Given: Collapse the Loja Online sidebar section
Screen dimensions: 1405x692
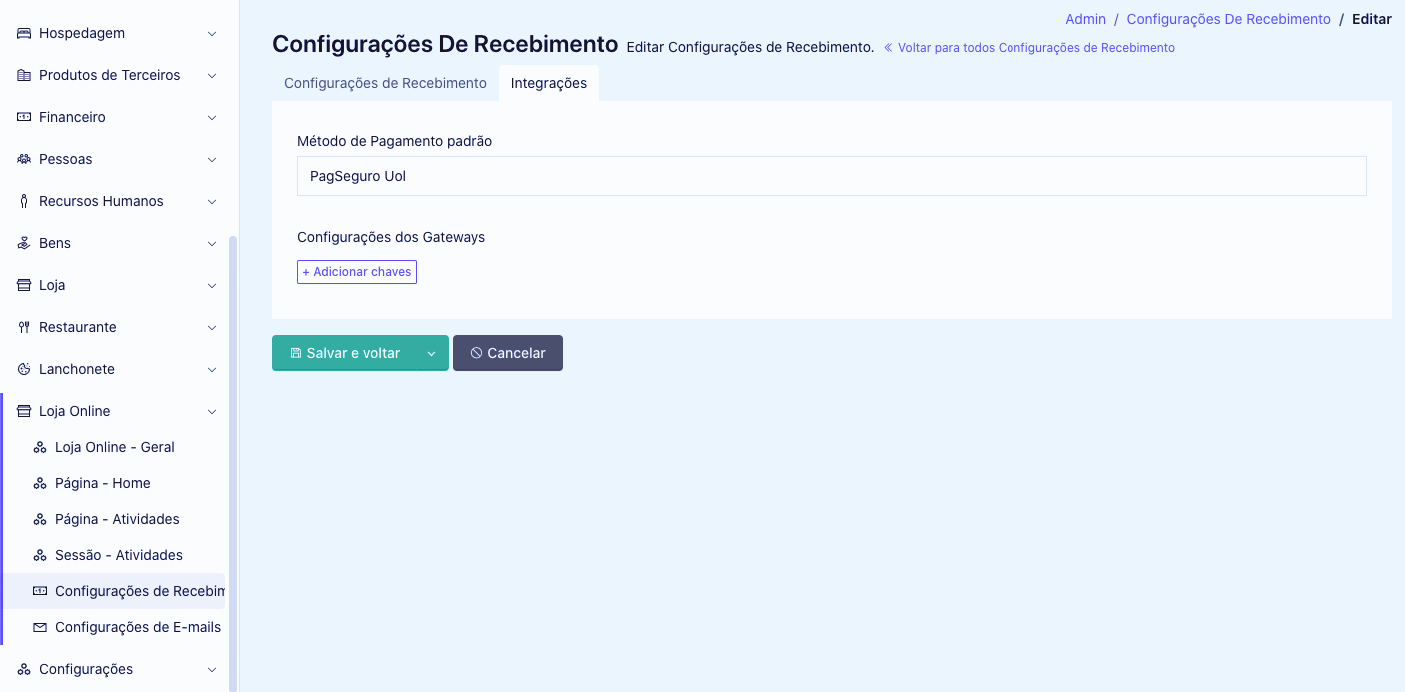Looking at the screenshot, I should tap(211, 411).
